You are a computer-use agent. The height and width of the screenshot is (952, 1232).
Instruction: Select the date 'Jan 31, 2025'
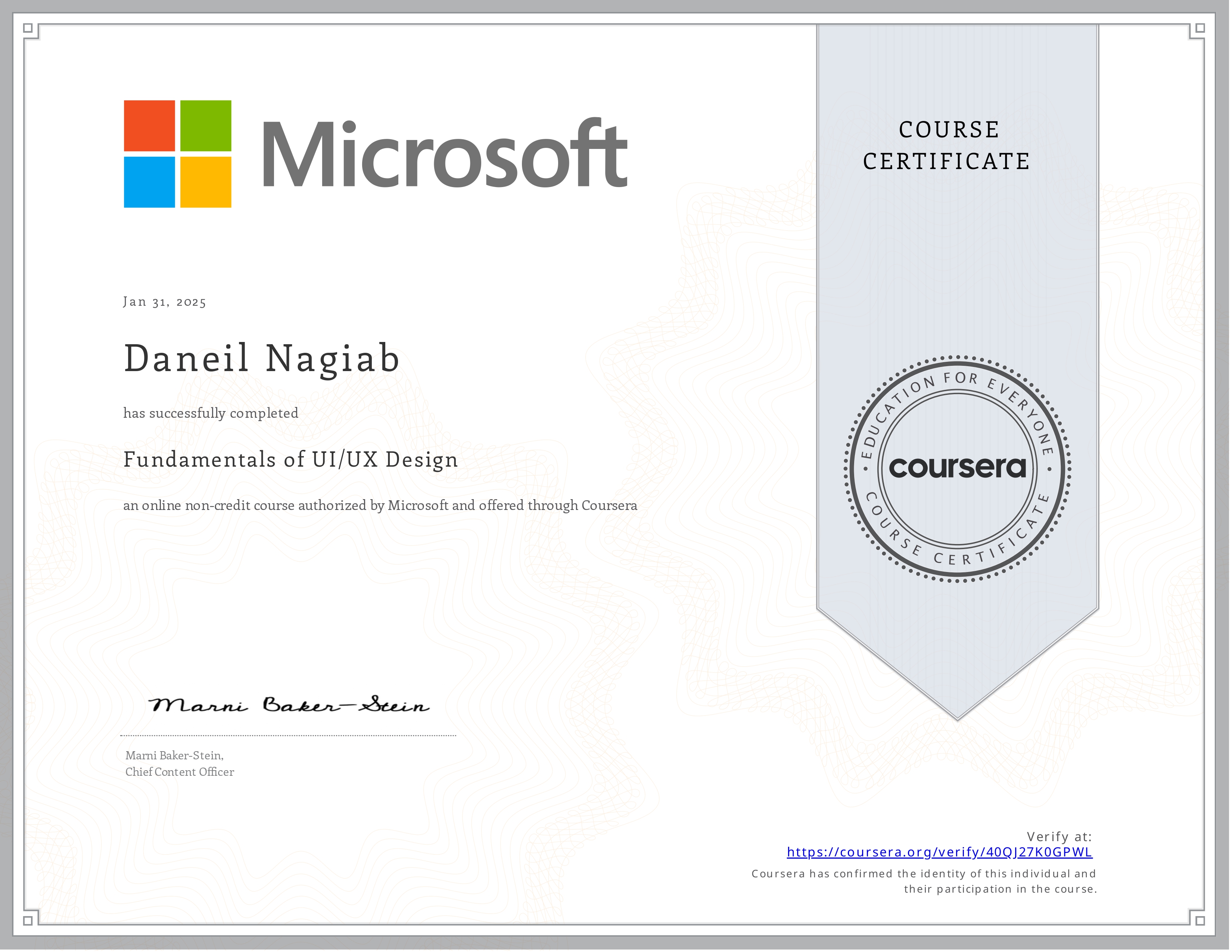click(165, 302)
